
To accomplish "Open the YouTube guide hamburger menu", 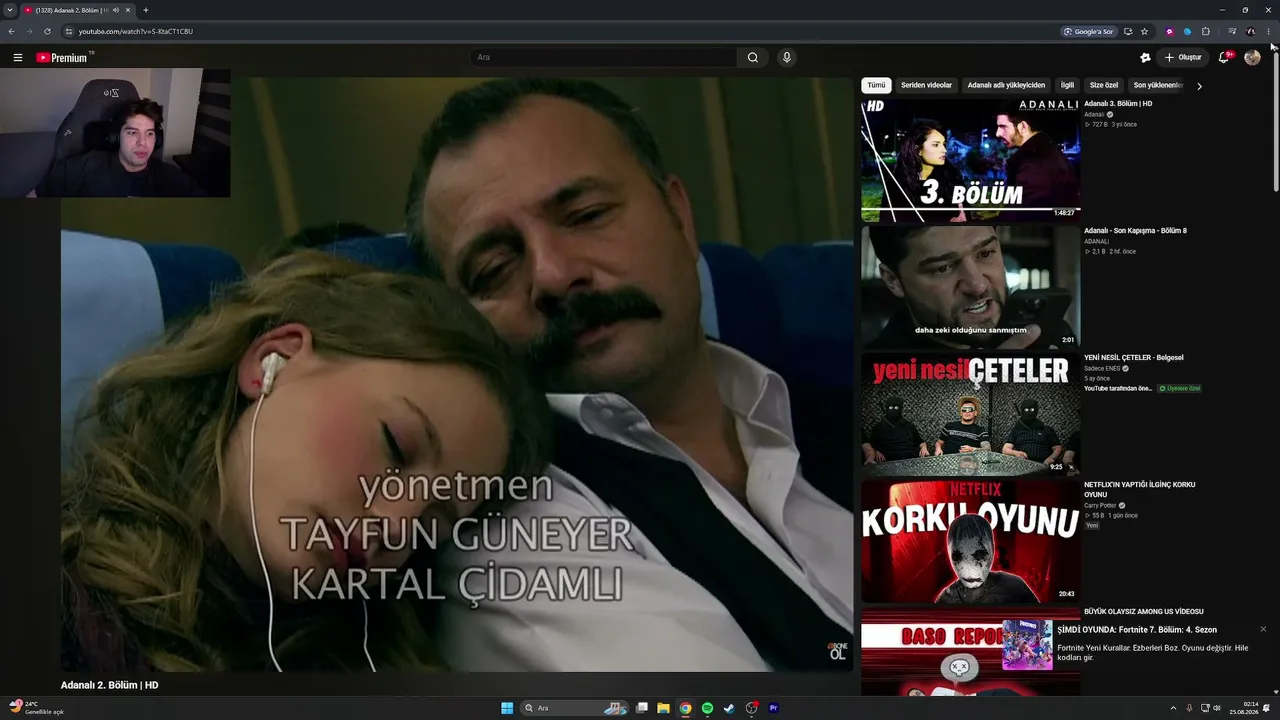I will tap(17, 57).
